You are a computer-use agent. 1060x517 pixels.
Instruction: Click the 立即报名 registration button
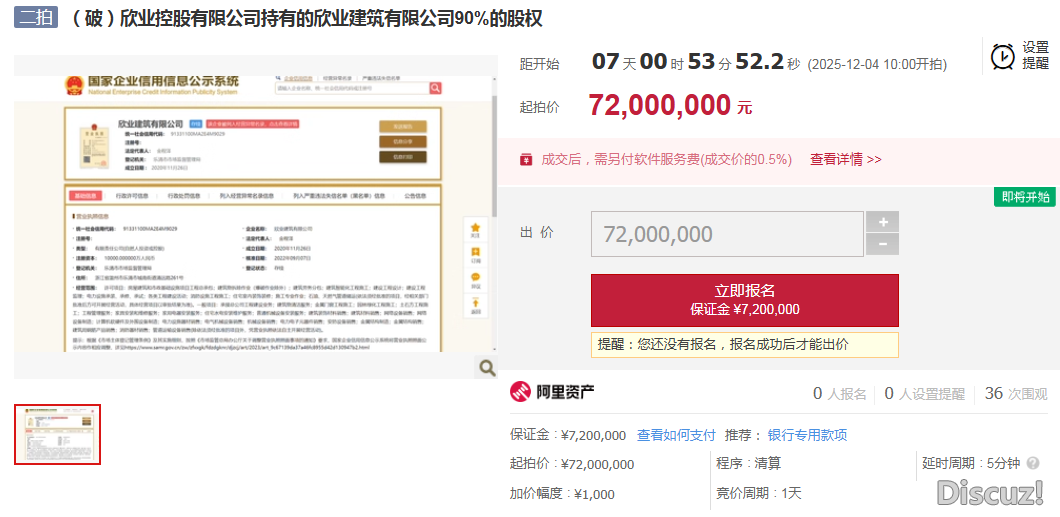(744, 299)
